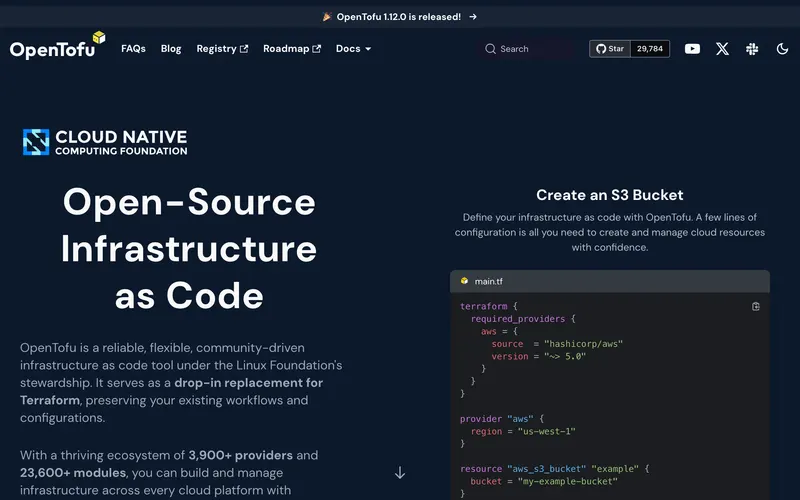Click the 'Create an S3 Bucket' heading
Screen dimensions: 800x500
(x=610, y=195)
